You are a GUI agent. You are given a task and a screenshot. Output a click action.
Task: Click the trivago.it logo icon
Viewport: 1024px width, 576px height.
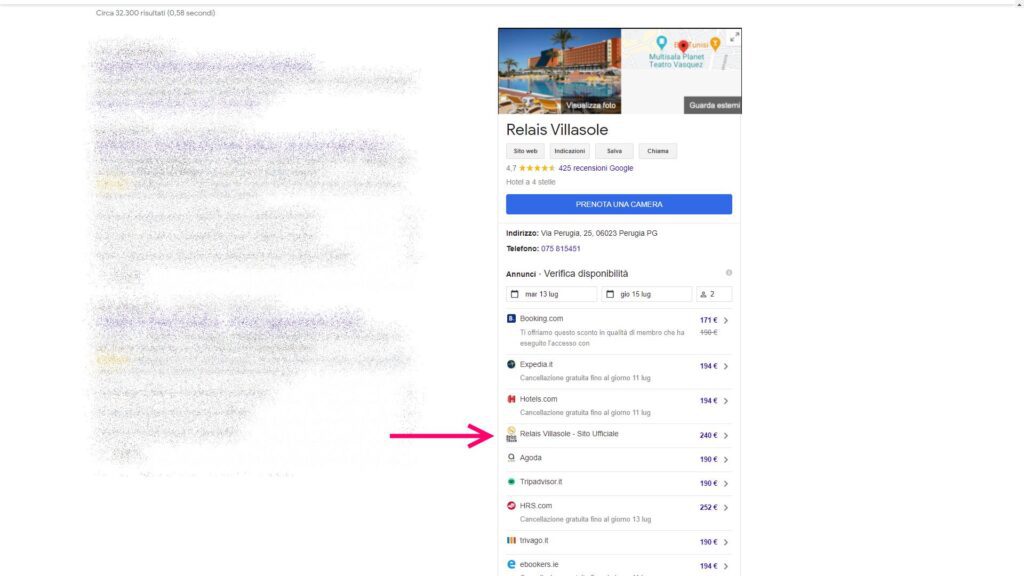click(x=511, y=541)
